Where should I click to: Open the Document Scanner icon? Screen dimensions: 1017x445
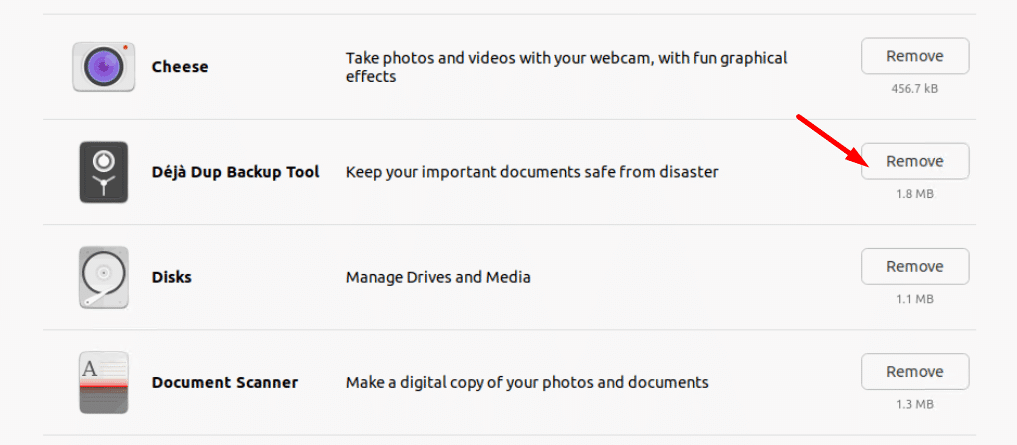pyautogui.click(x=104, y=382)
